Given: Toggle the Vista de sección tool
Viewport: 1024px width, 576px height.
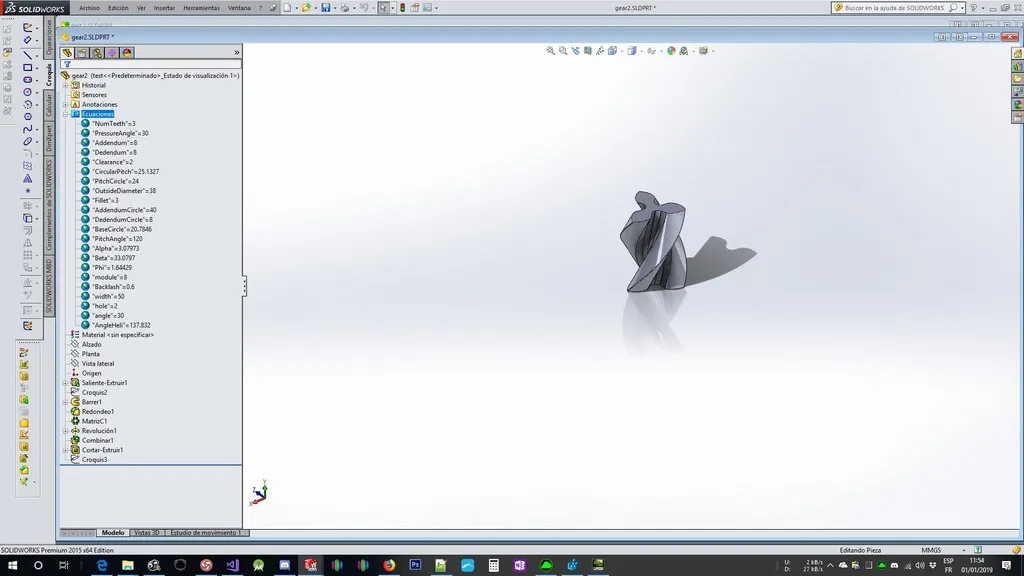Looking at the screenshot, I should (x=589, y=51).
